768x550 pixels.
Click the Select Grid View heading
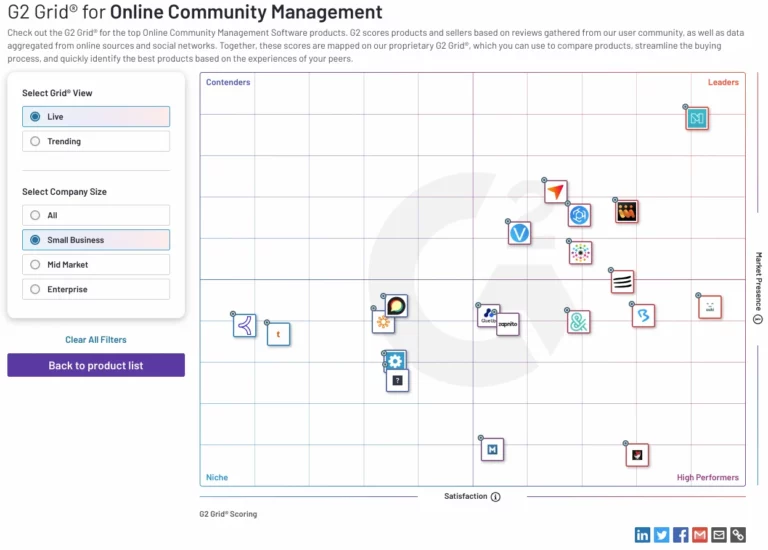57,93
